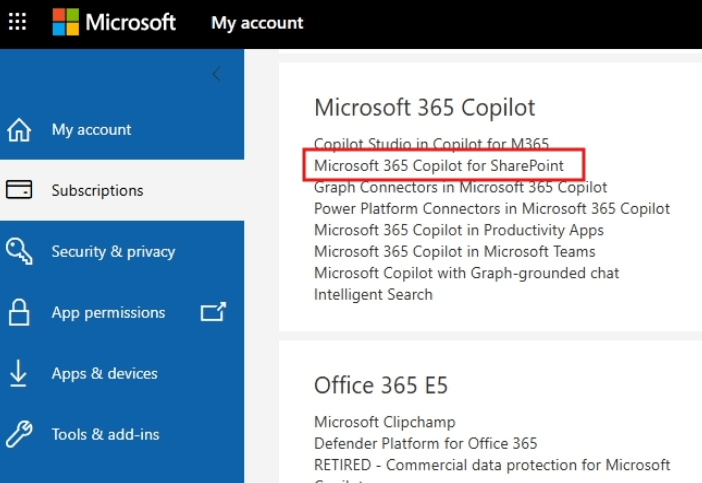Go to Security & privacy page
Screen dimensions: 702x483
(x=113, y=252)
